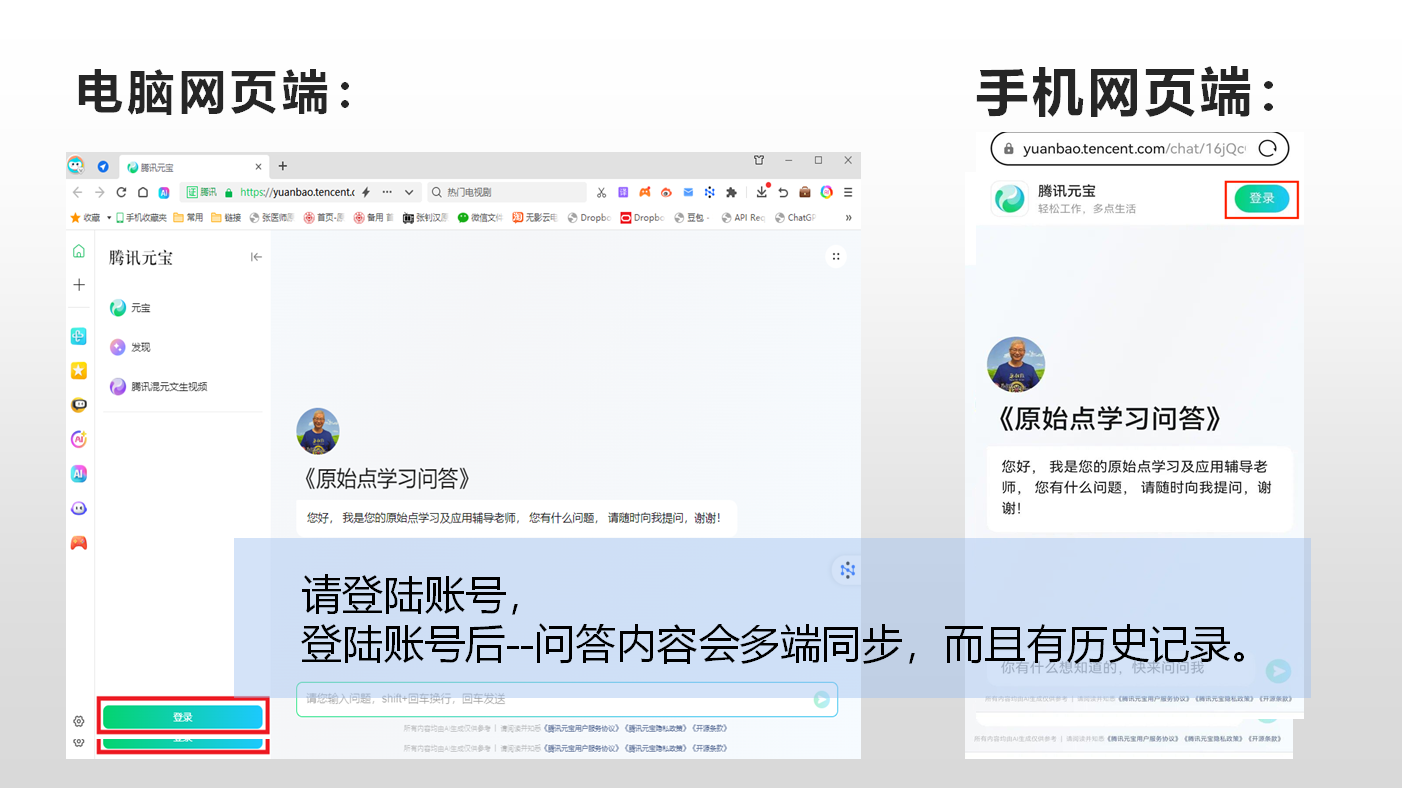Screen dimensions: 1402x788
Task: Click the plus icon for new chat
Action: [x=79, y=285]
